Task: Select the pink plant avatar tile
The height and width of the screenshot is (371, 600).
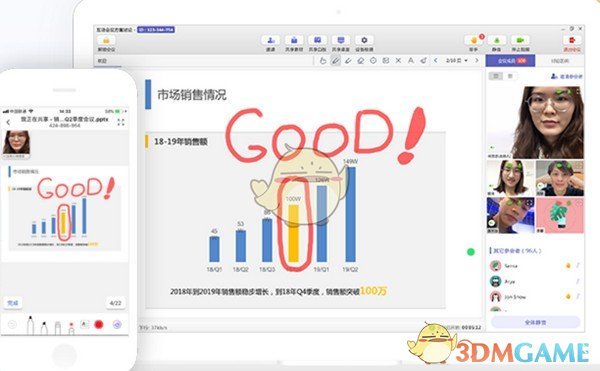Action: 560,215
